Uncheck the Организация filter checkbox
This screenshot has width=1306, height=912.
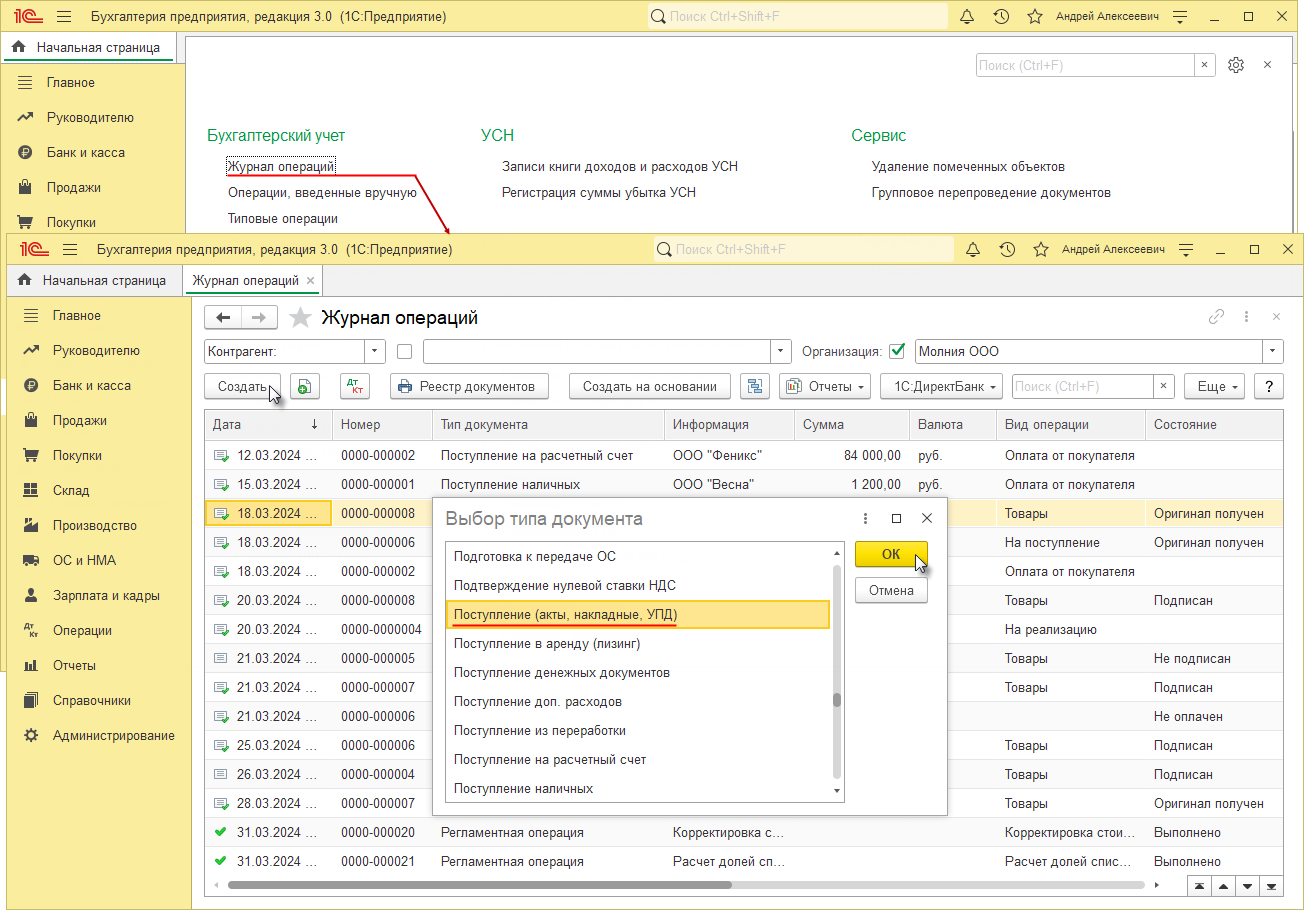(896, 351)
